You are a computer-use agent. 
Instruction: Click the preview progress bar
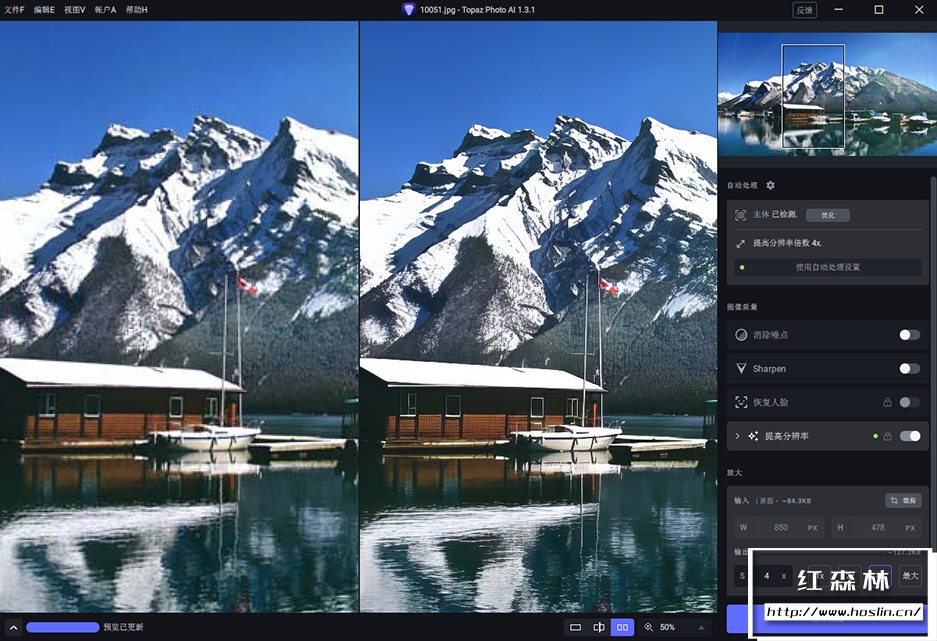click(63, 627)
